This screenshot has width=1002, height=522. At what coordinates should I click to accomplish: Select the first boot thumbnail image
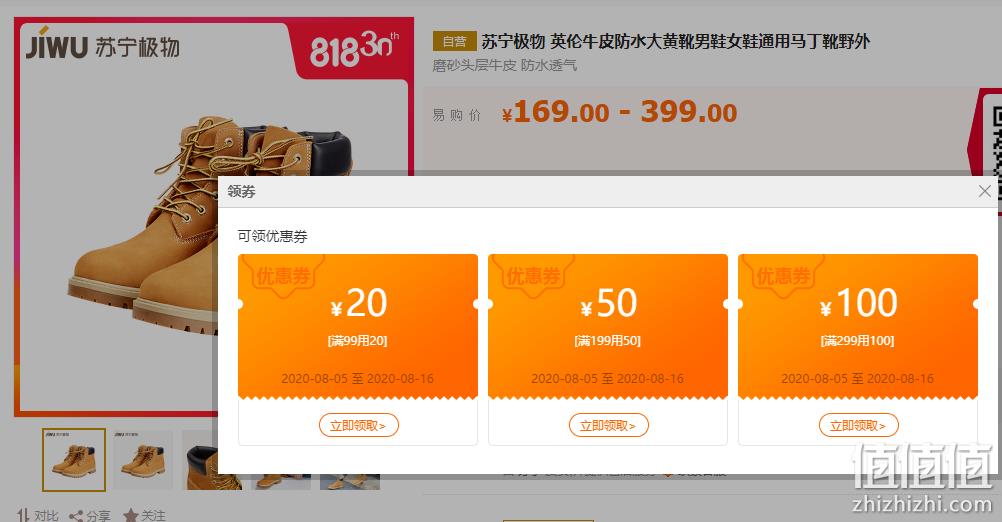(74, 460)
